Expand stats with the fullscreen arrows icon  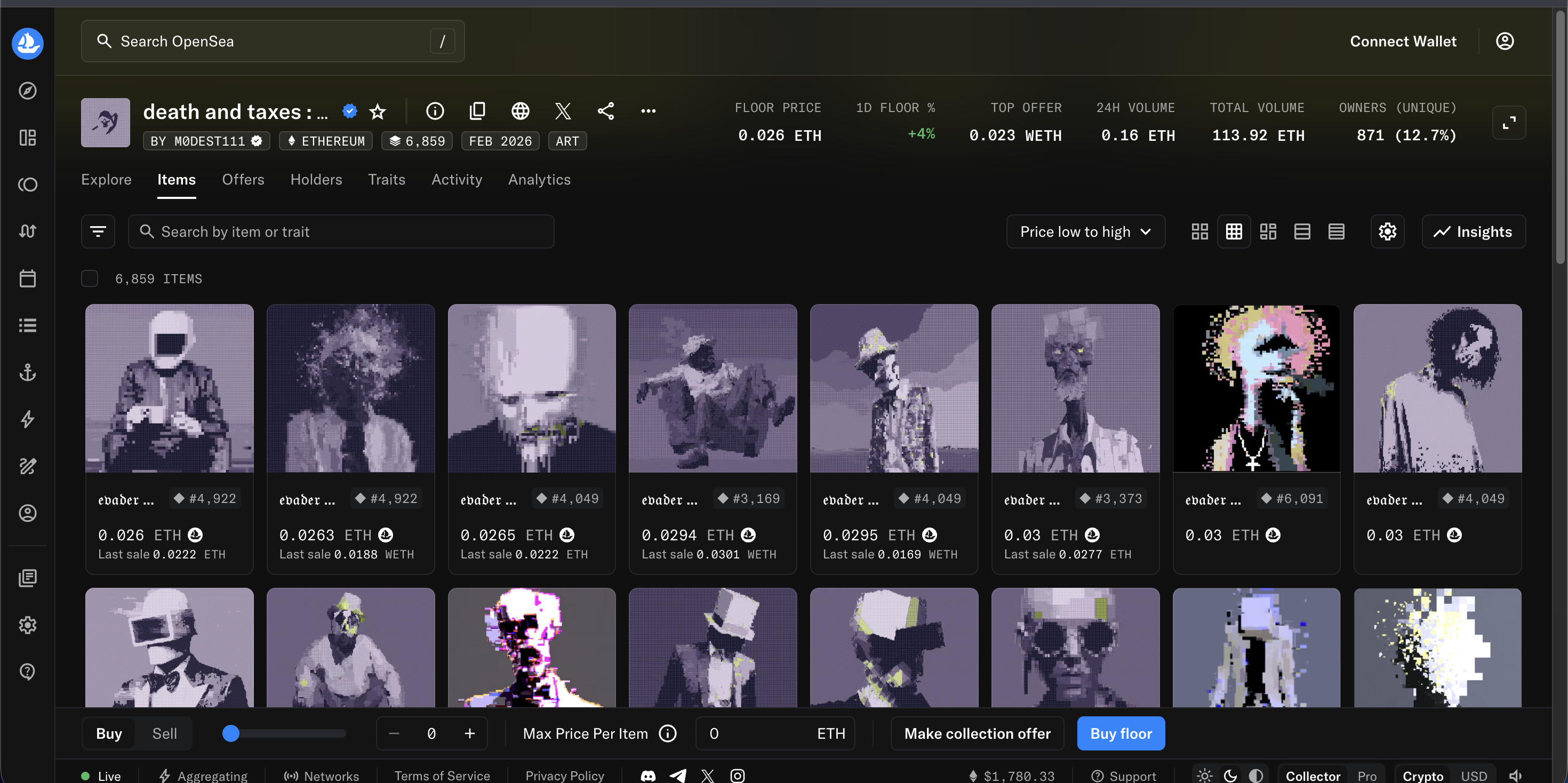point(1509,123)
